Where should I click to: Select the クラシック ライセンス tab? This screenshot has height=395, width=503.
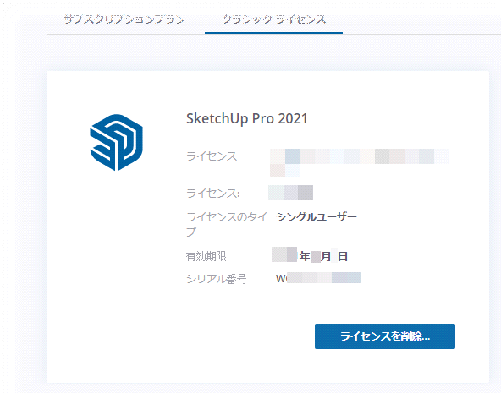(274, 19)
